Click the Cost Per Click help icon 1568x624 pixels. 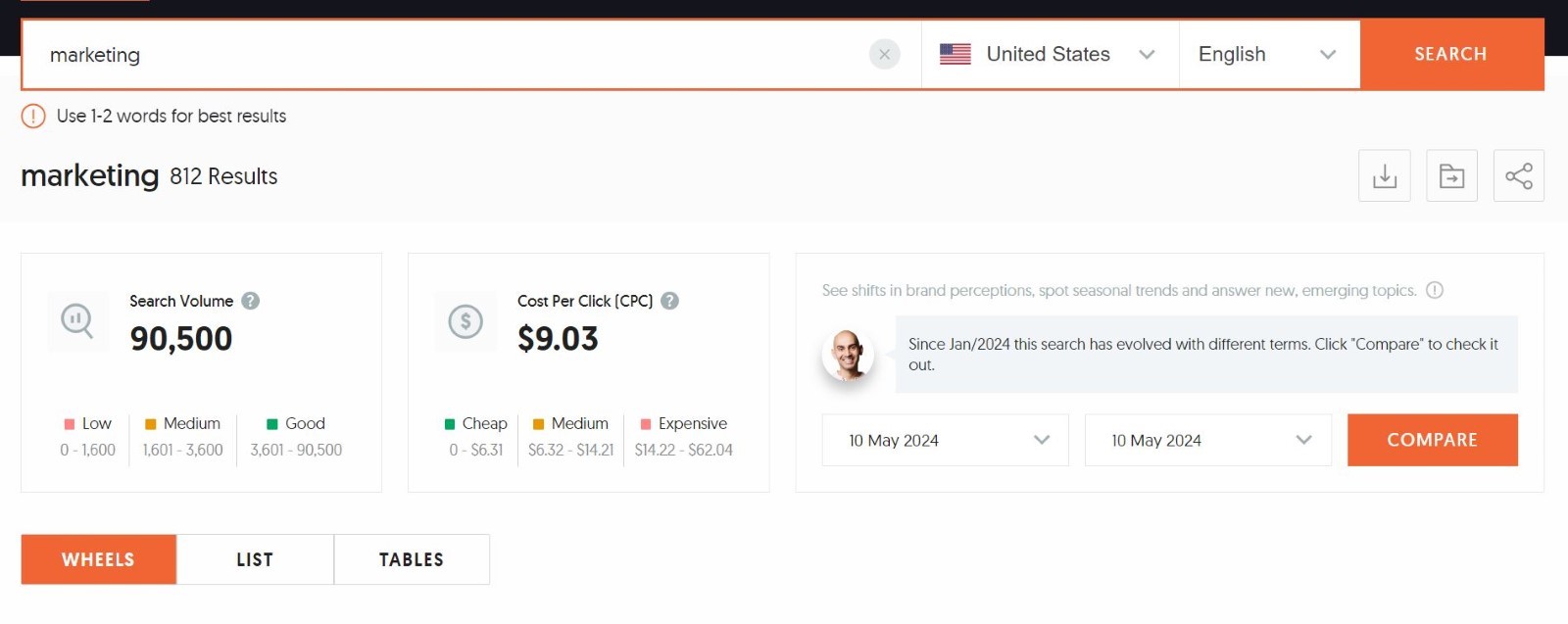tap(669, 301)
